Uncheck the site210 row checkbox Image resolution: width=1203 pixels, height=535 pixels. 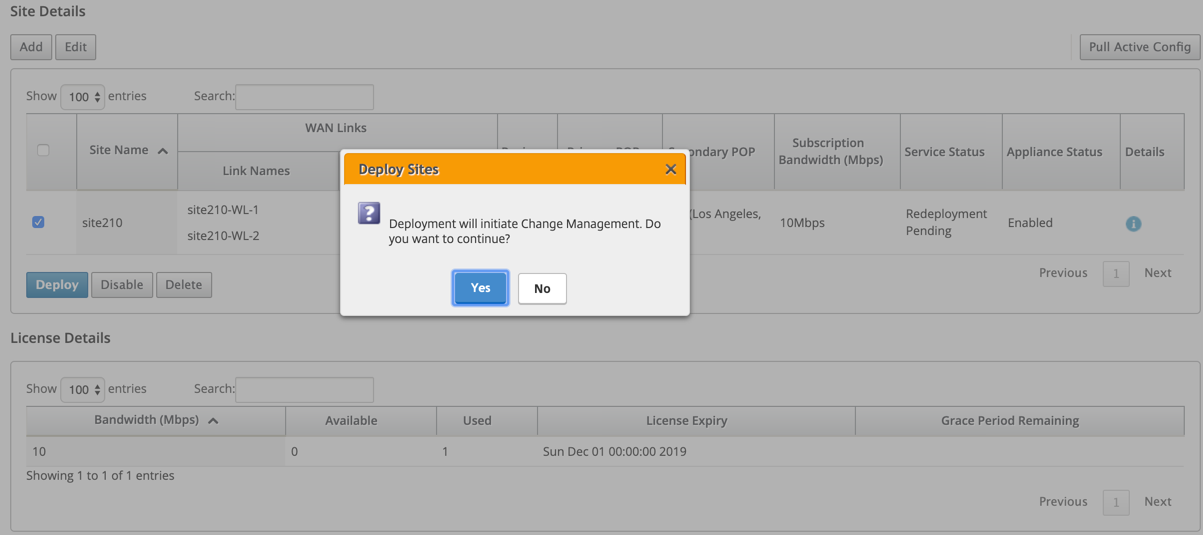[x=38, y=222]
